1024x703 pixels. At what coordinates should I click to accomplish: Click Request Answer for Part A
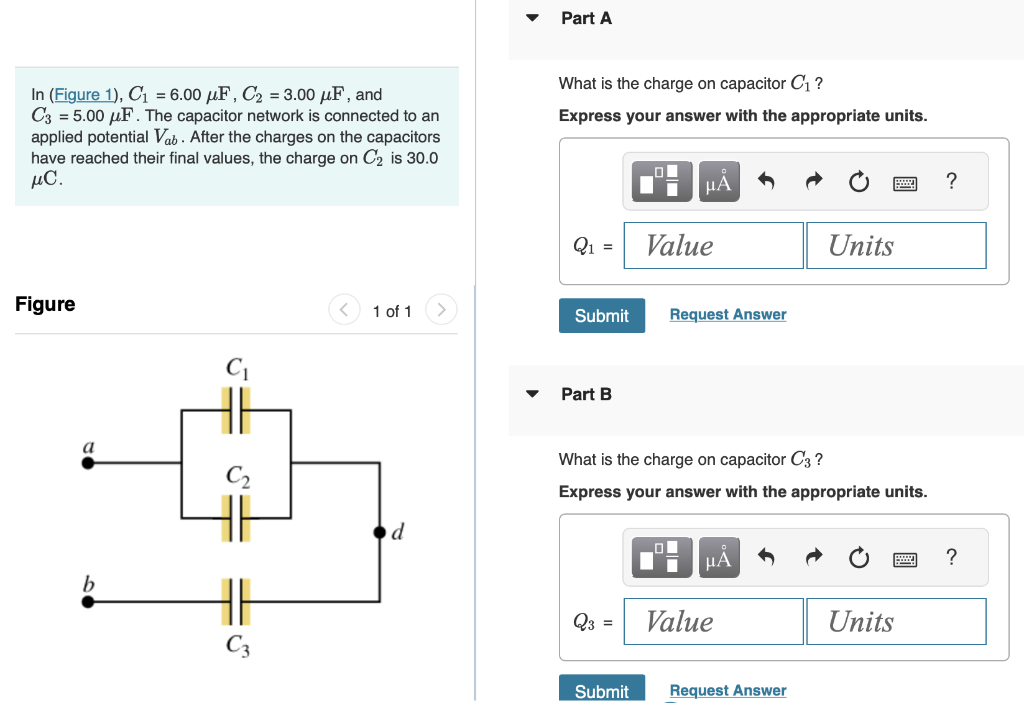[727, 314]
